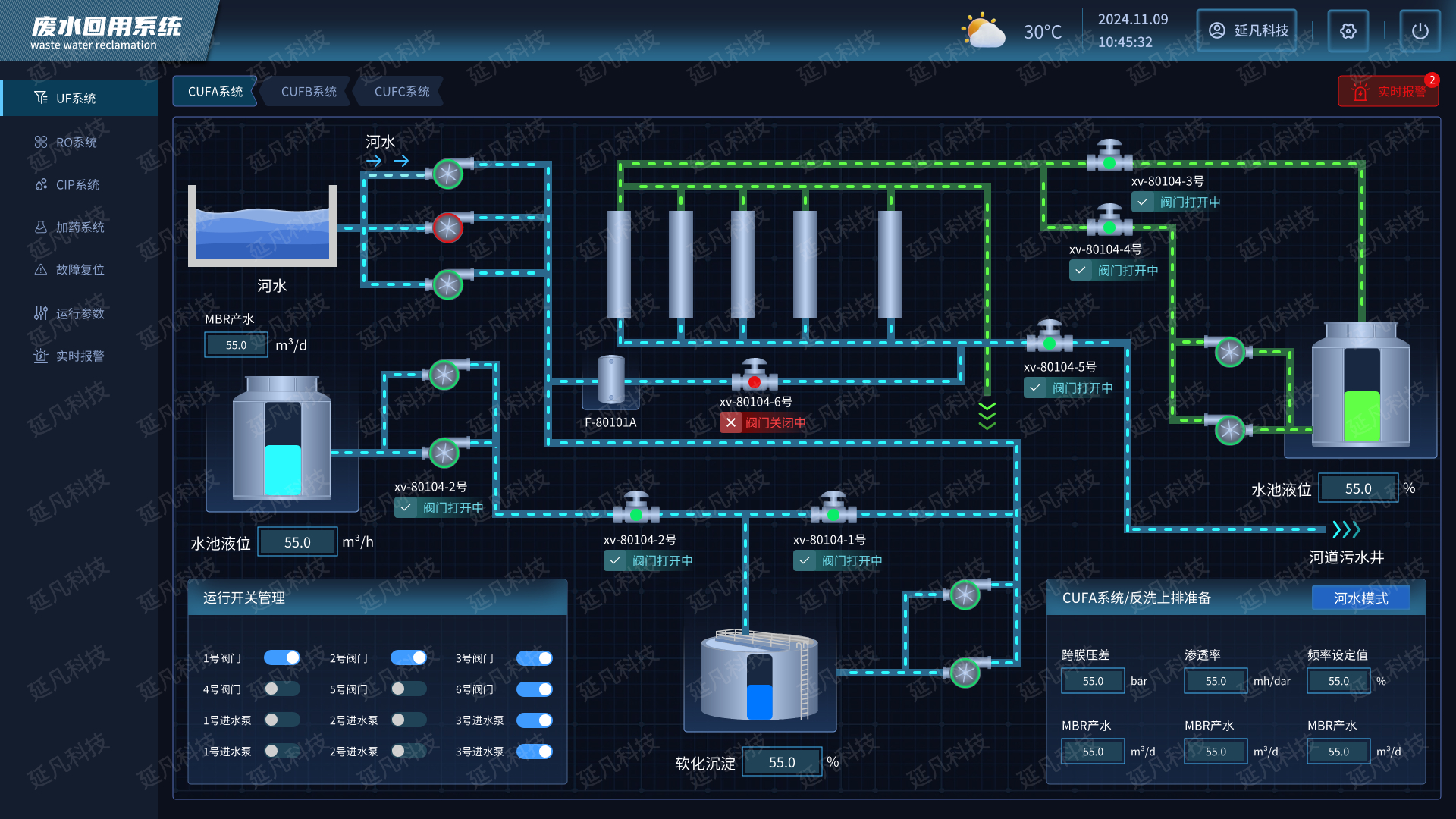Click the settings gear icon in header
This screenshot has height=819, width=1456.
pyautogui.click(x=1348, y=31)
